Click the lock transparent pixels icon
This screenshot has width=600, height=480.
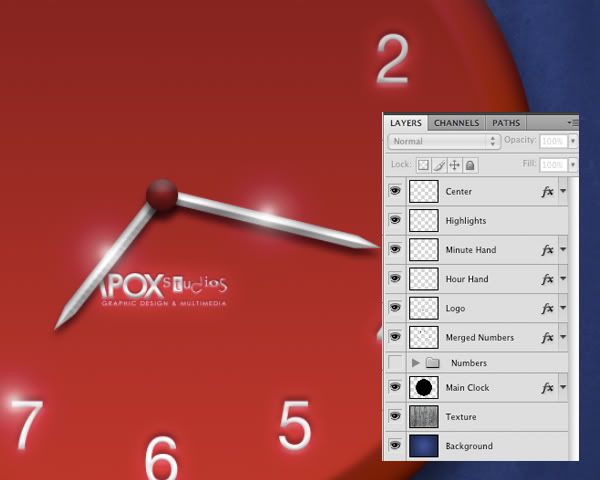[x=422, y=164]
